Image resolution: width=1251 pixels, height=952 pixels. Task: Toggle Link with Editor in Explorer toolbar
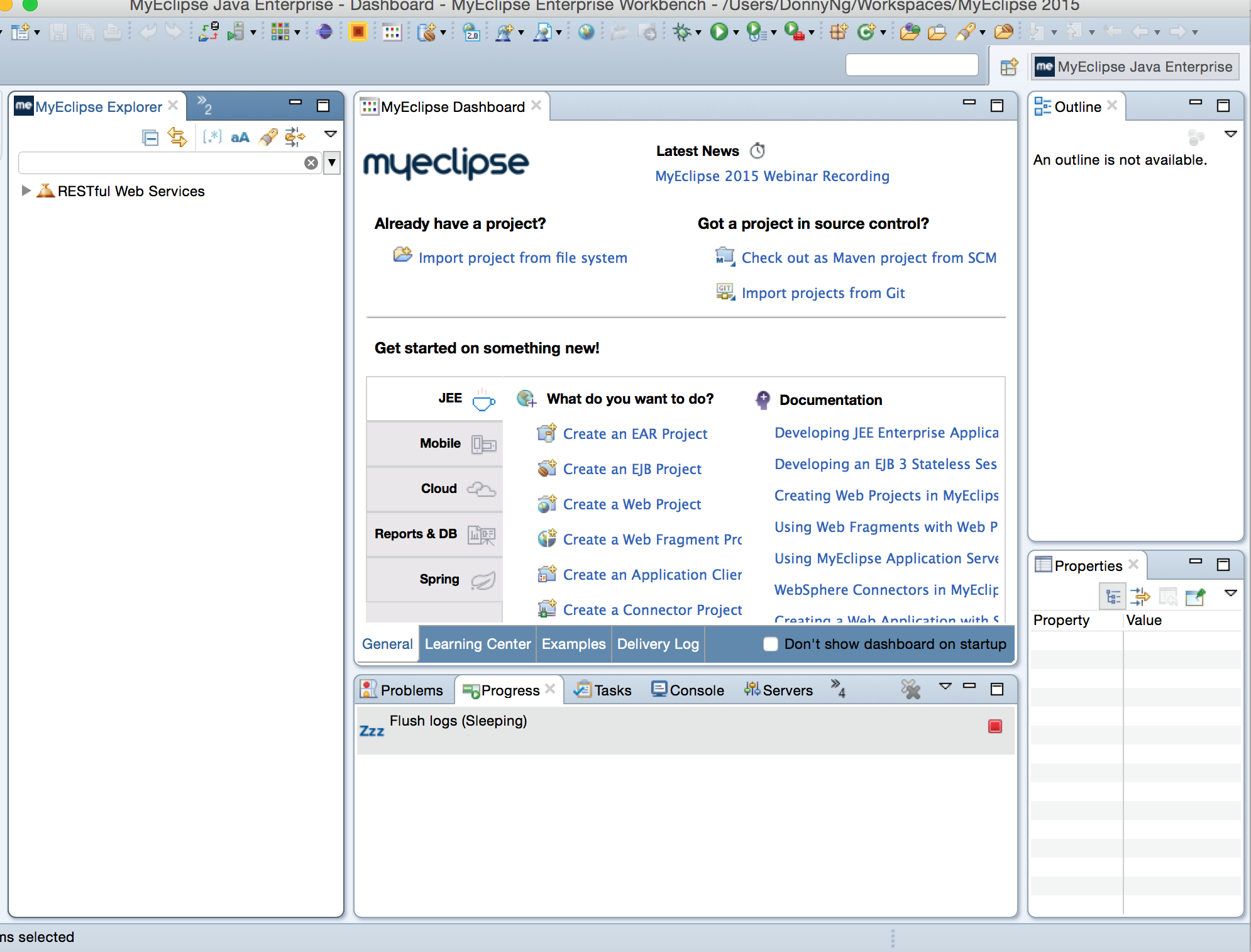point(177,137)
